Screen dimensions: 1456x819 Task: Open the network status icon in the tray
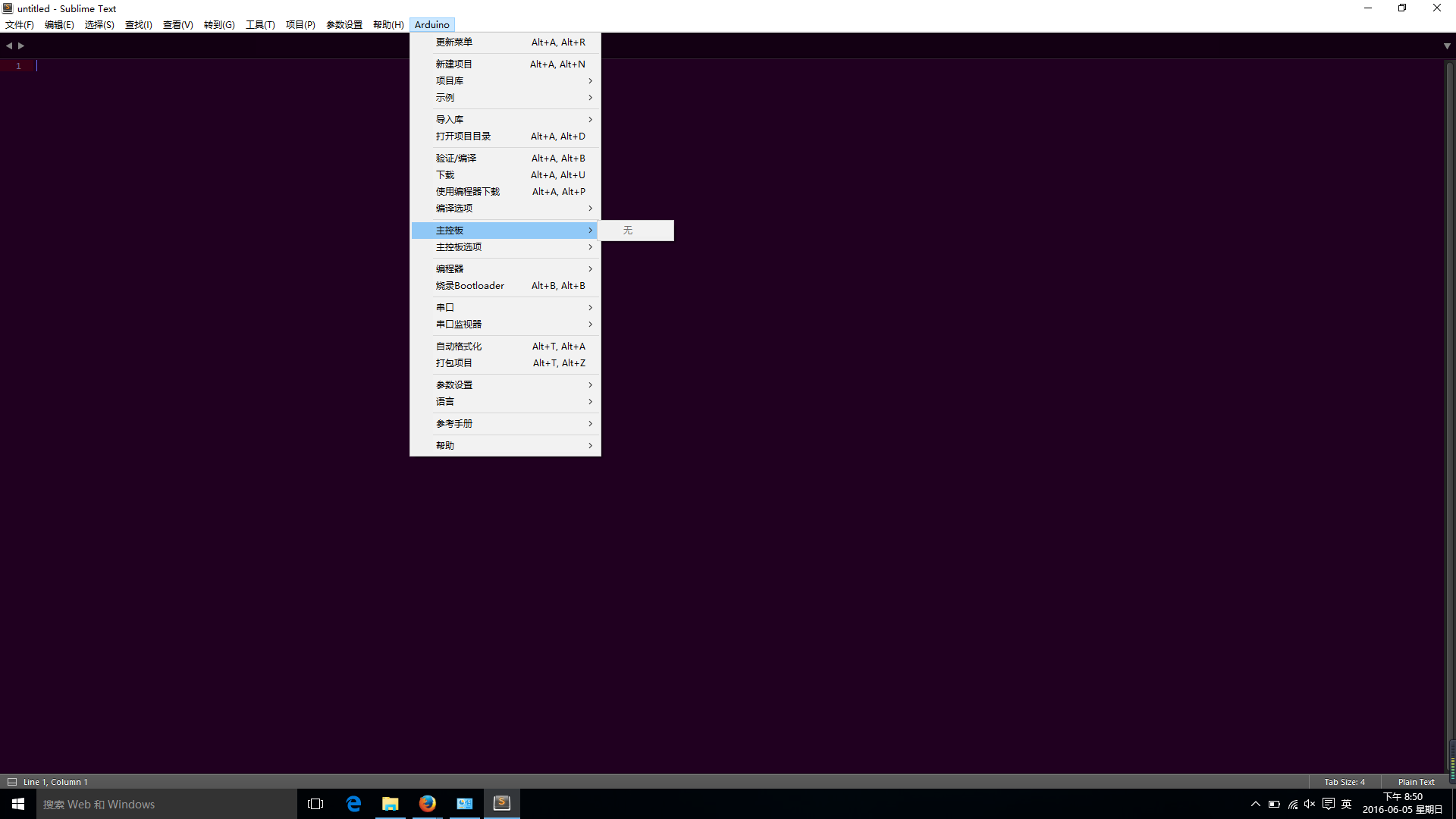click(x=1292, y=804)
